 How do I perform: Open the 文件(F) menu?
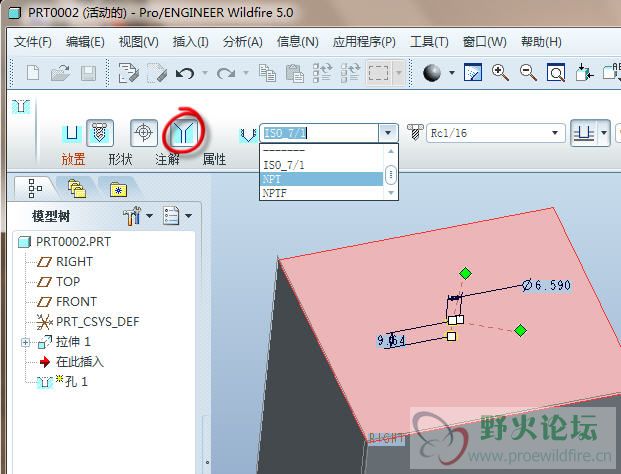click(x=32, y=42)
